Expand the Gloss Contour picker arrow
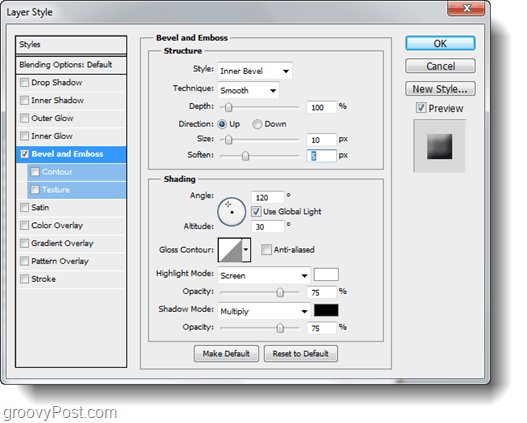 click(246, 250)
